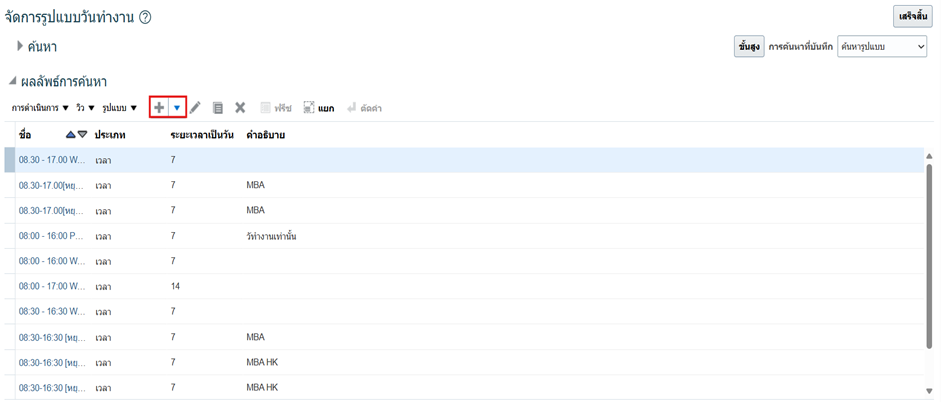
Task: Open the help icon beside page title
Action: click(x=146, y=17)
